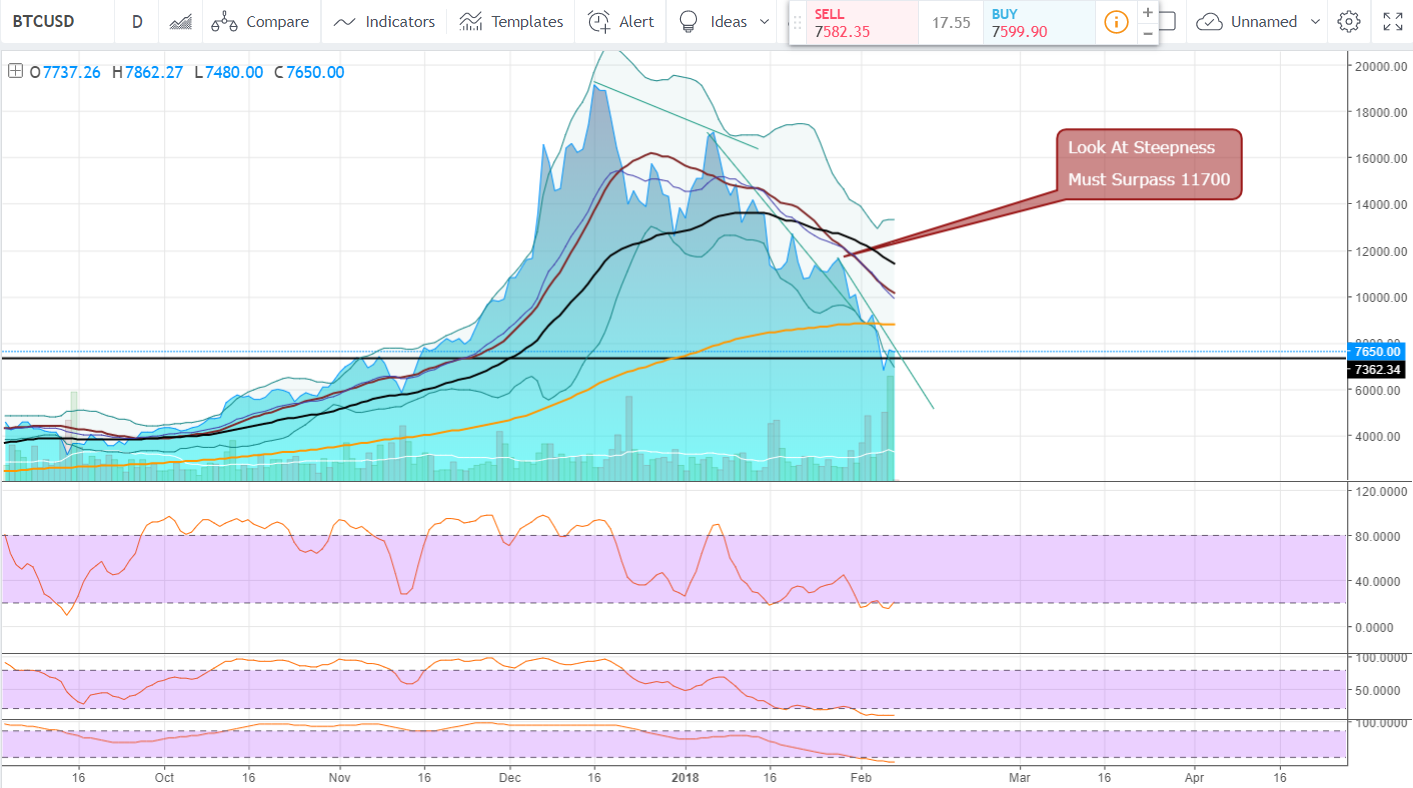
Task: Open the D (daily) interval selector
Action: (137, 21)
